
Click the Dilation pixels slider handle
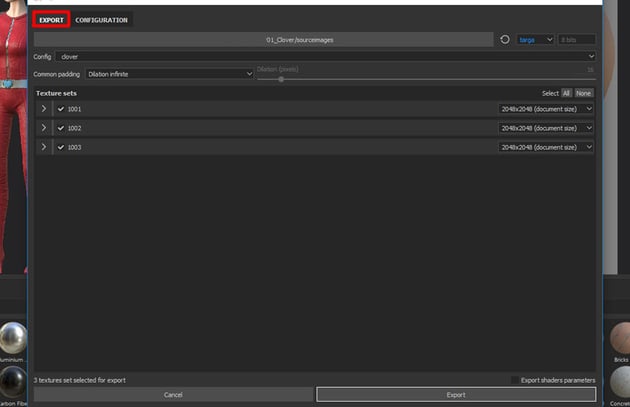[x=281, y=79]
